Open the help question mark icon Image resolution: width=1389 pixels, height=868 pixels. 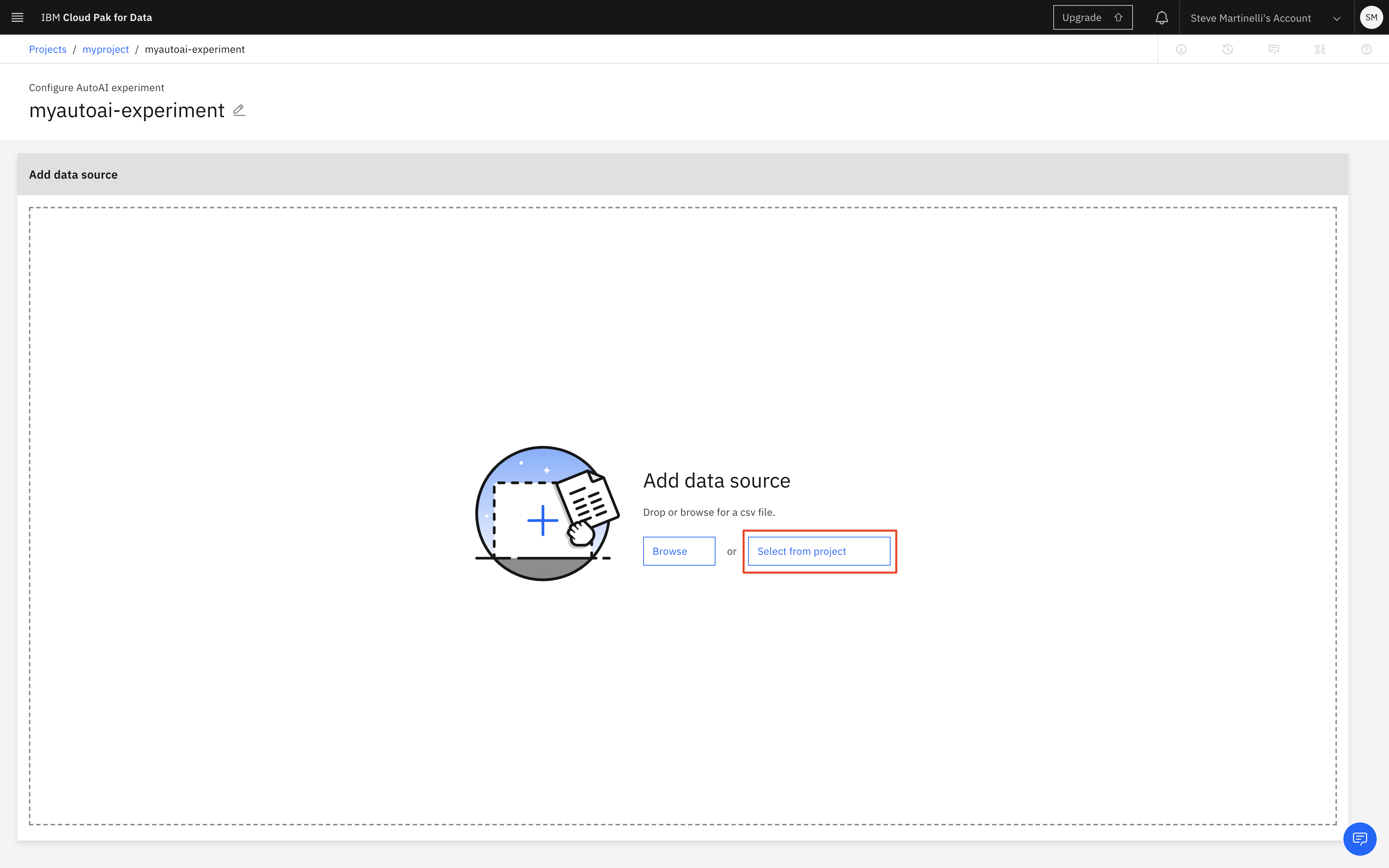click(1367, 50)
